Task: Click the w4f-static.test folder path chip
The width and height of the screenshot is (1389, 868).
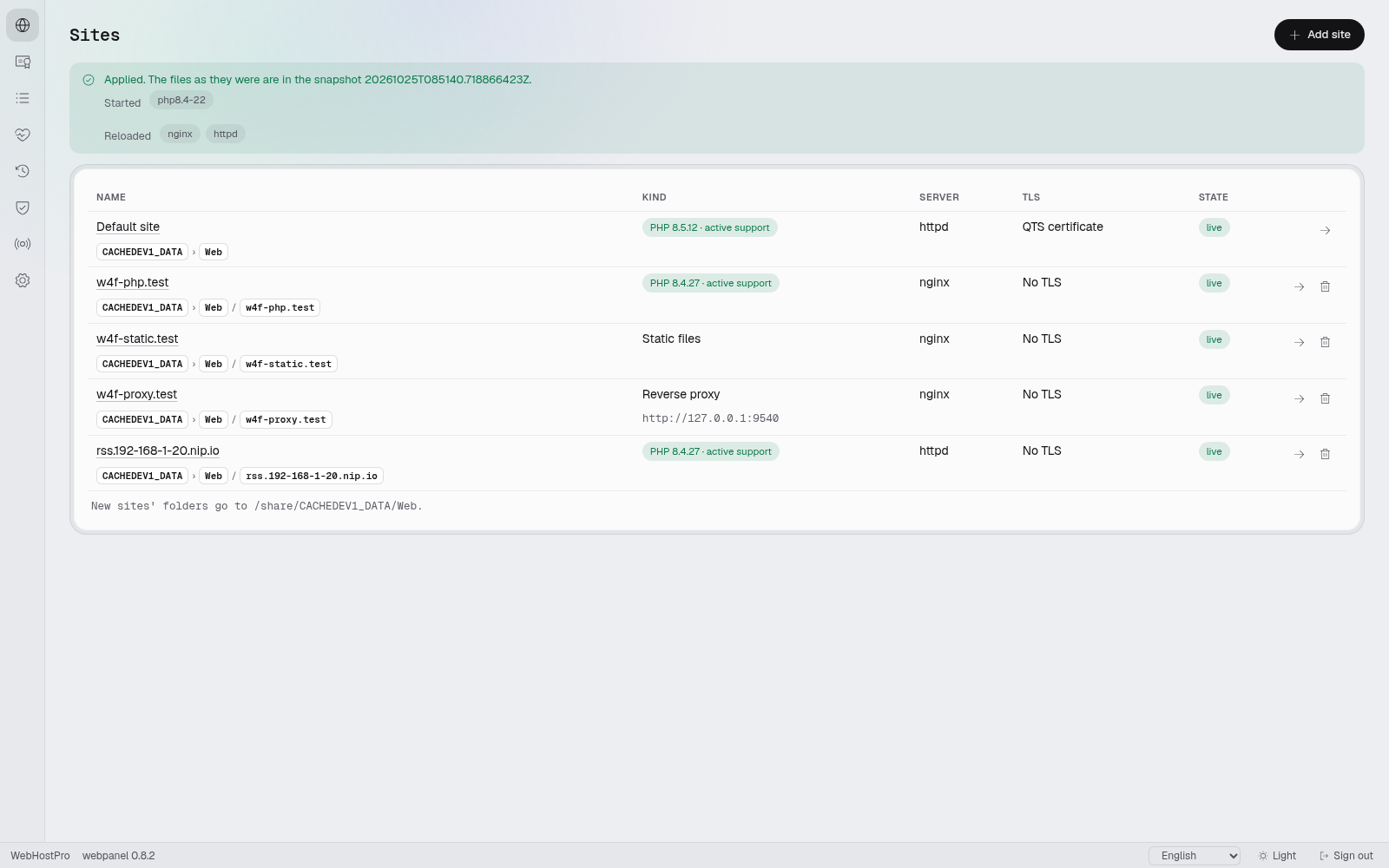Action: (288, 364)
